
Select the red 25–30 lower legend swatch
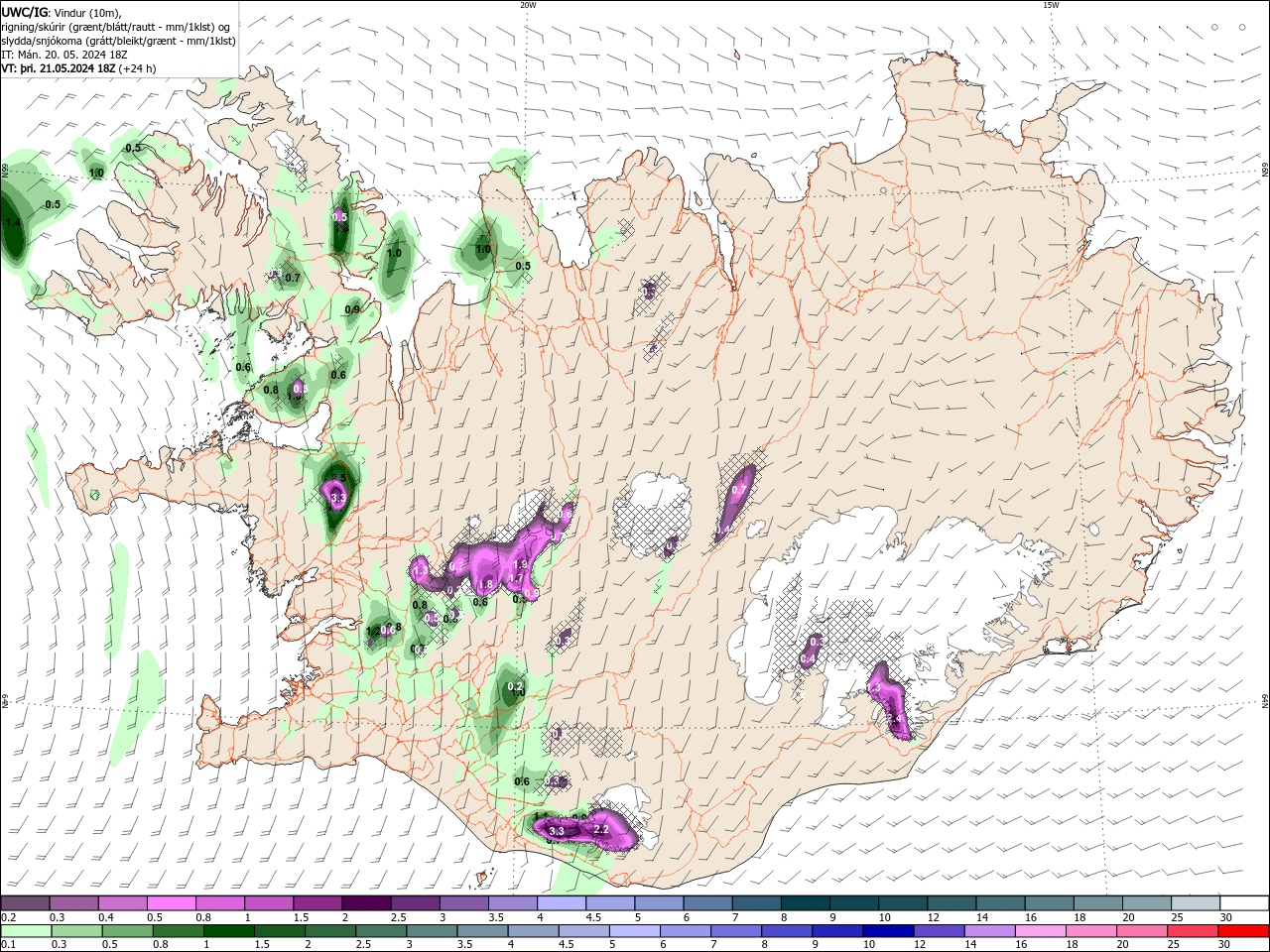click(1193, 931)
